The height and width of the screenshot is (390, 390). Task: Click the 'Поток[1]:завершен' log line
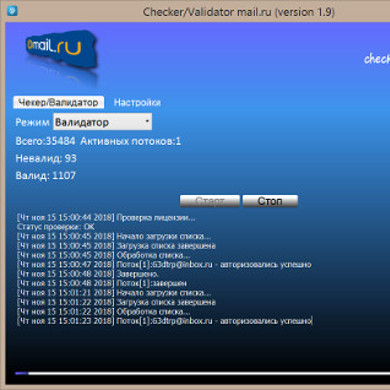102,283
